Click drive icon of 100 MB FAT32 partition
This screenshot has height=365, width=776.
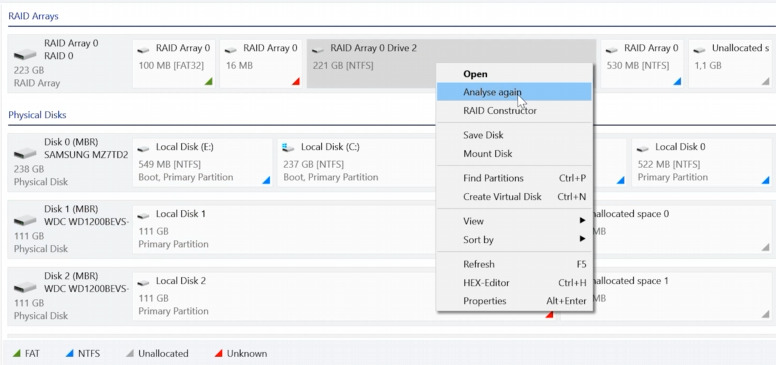[x=144, y=50]
